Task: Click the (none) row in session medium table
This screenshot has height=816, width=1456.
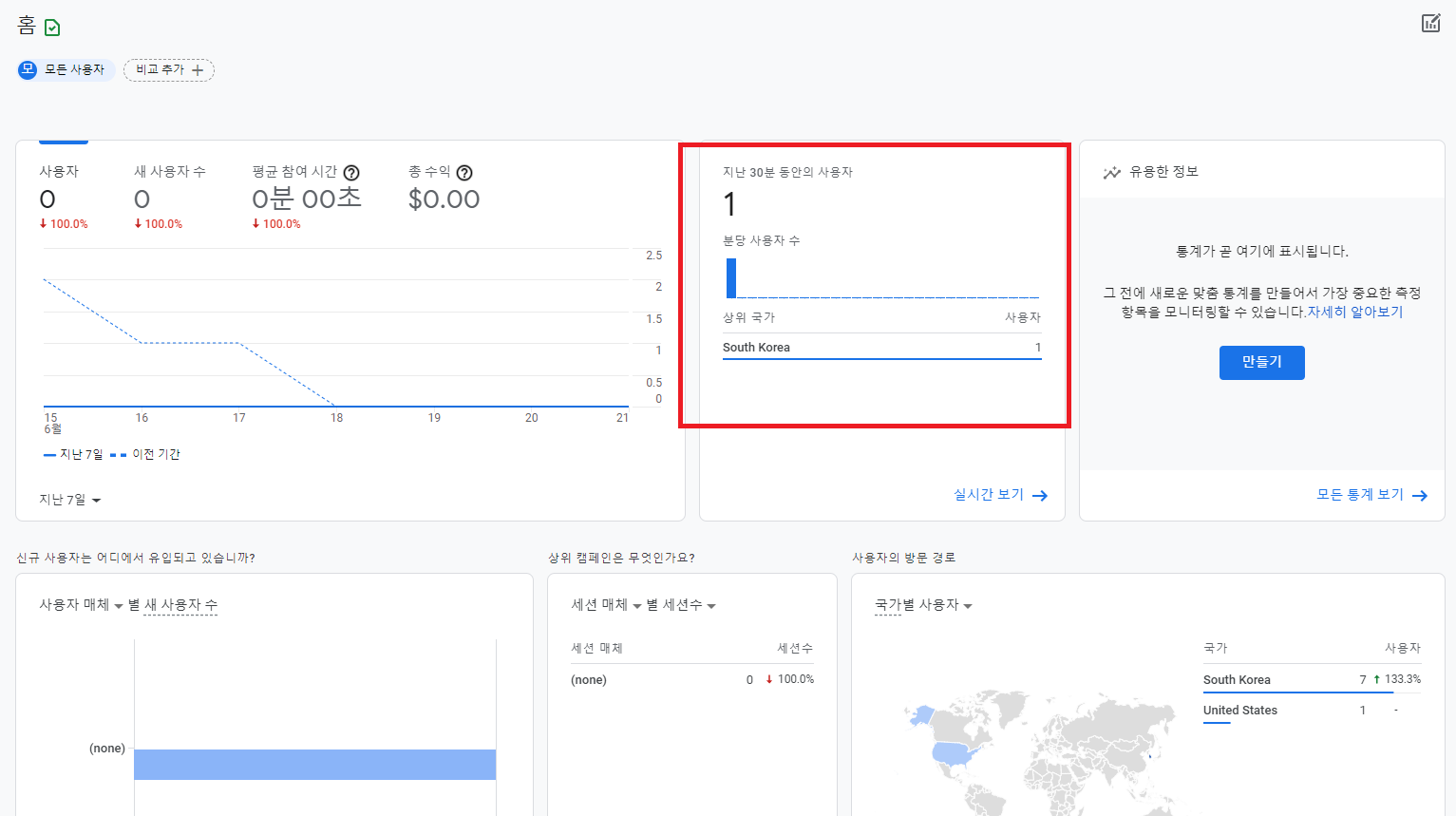Action: pos(691,679)
